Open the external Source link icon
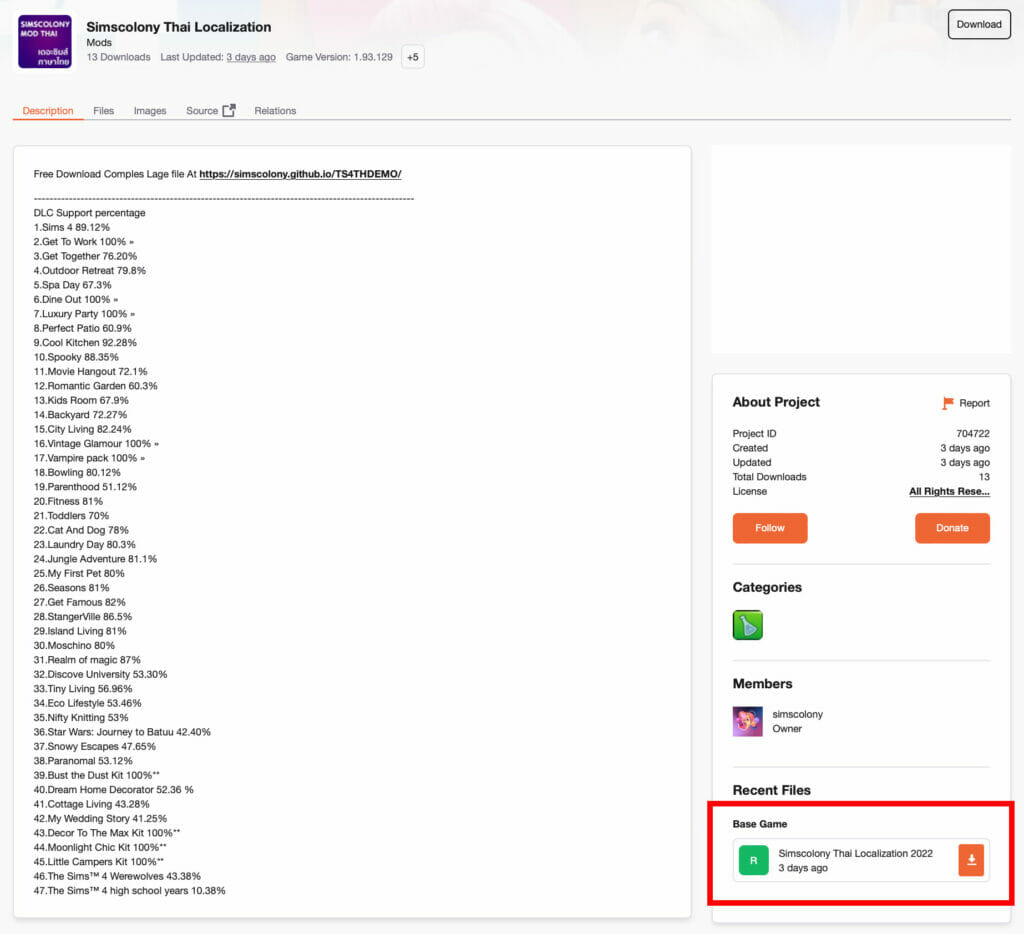 coord(229,110)
